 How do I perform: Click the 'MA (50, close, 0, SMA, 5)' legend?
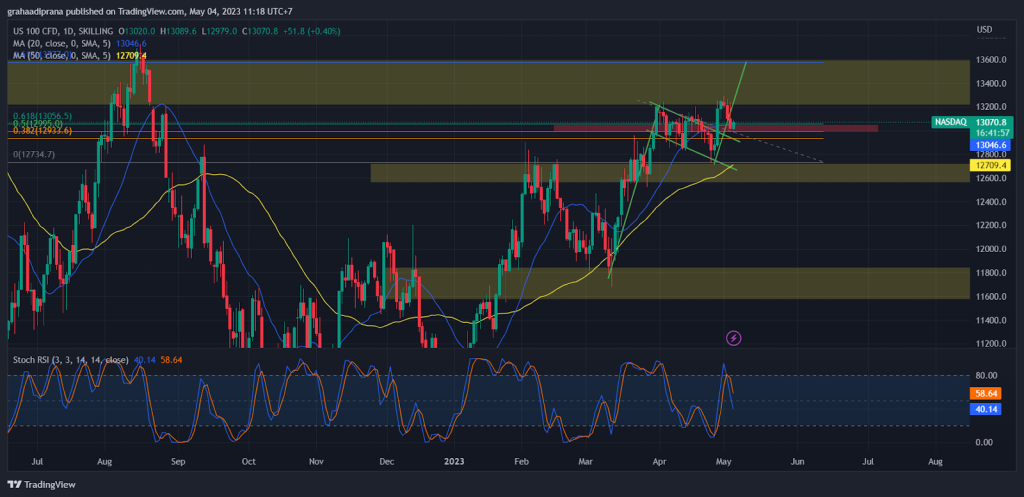click(x=63, y=56)
